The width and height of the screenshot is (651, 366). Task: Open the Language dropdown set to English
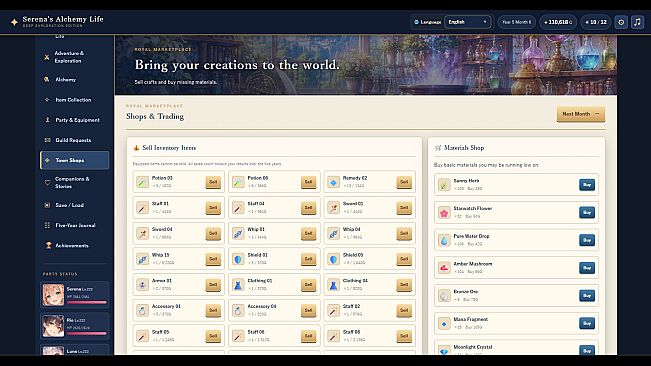467,22
